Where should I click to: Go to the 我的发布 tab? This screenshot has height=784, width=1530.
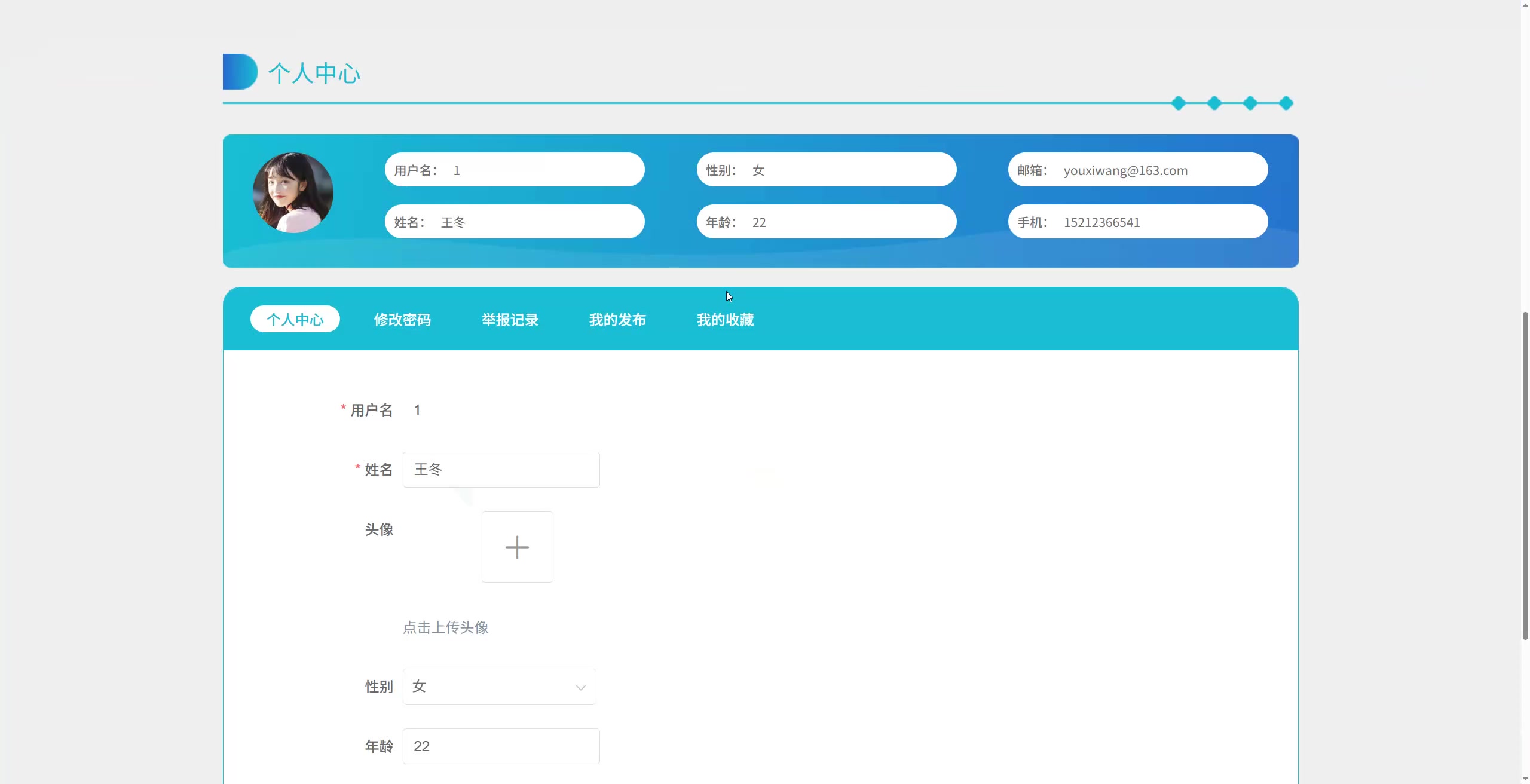point(617,320)
